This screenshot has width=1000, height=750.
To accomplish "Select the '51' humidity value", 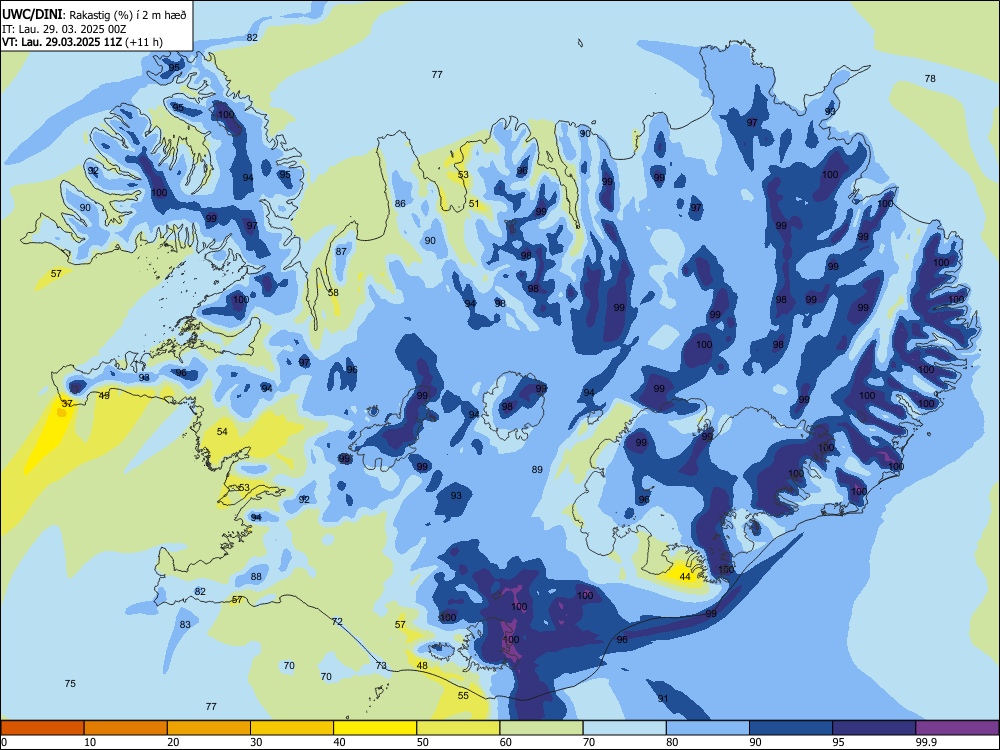I will (x=474, y=203).
